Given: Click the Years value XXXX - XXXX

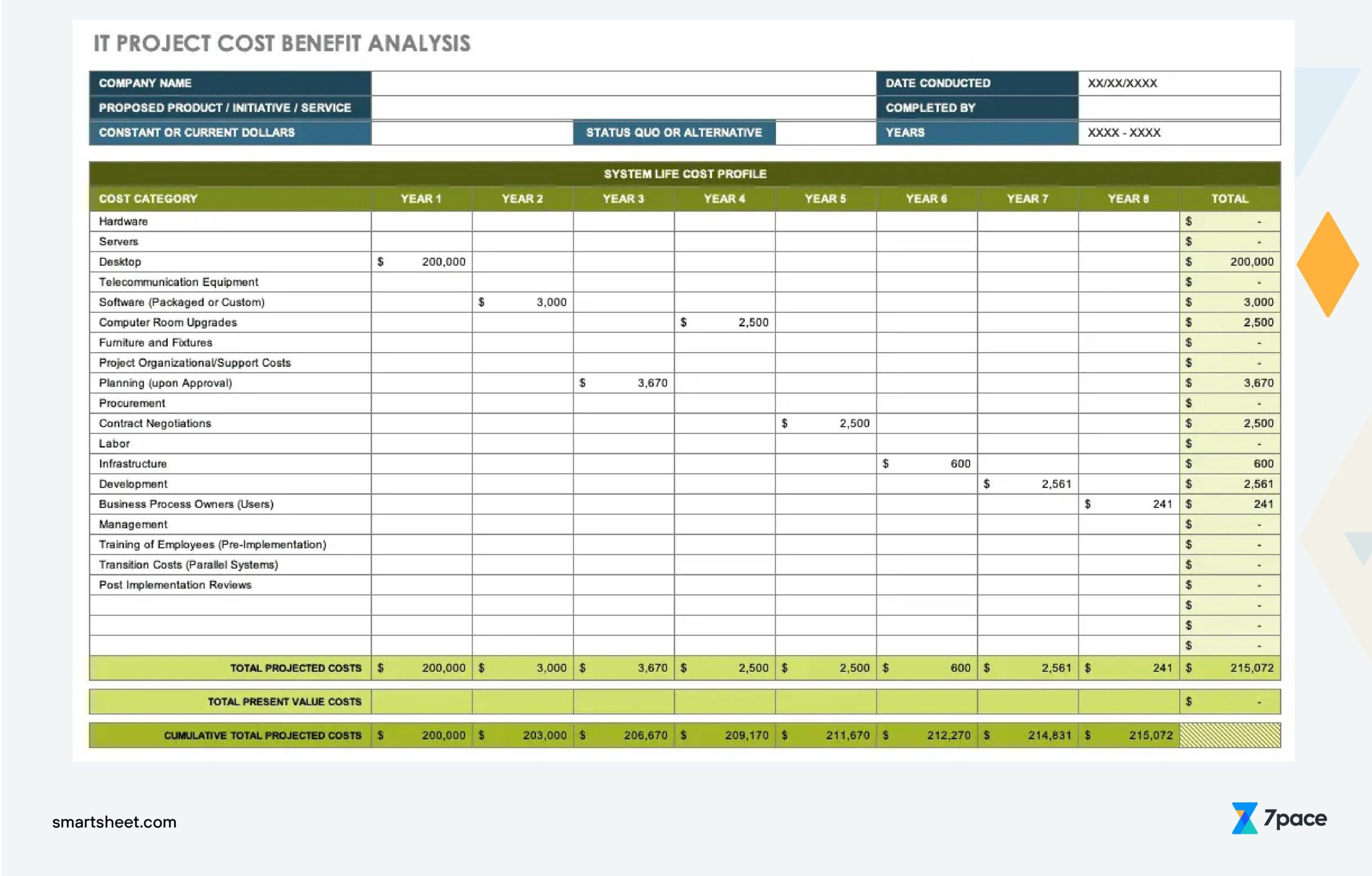Looking at the screenshot, I should pyautogui.click(x=1123, y=133).
